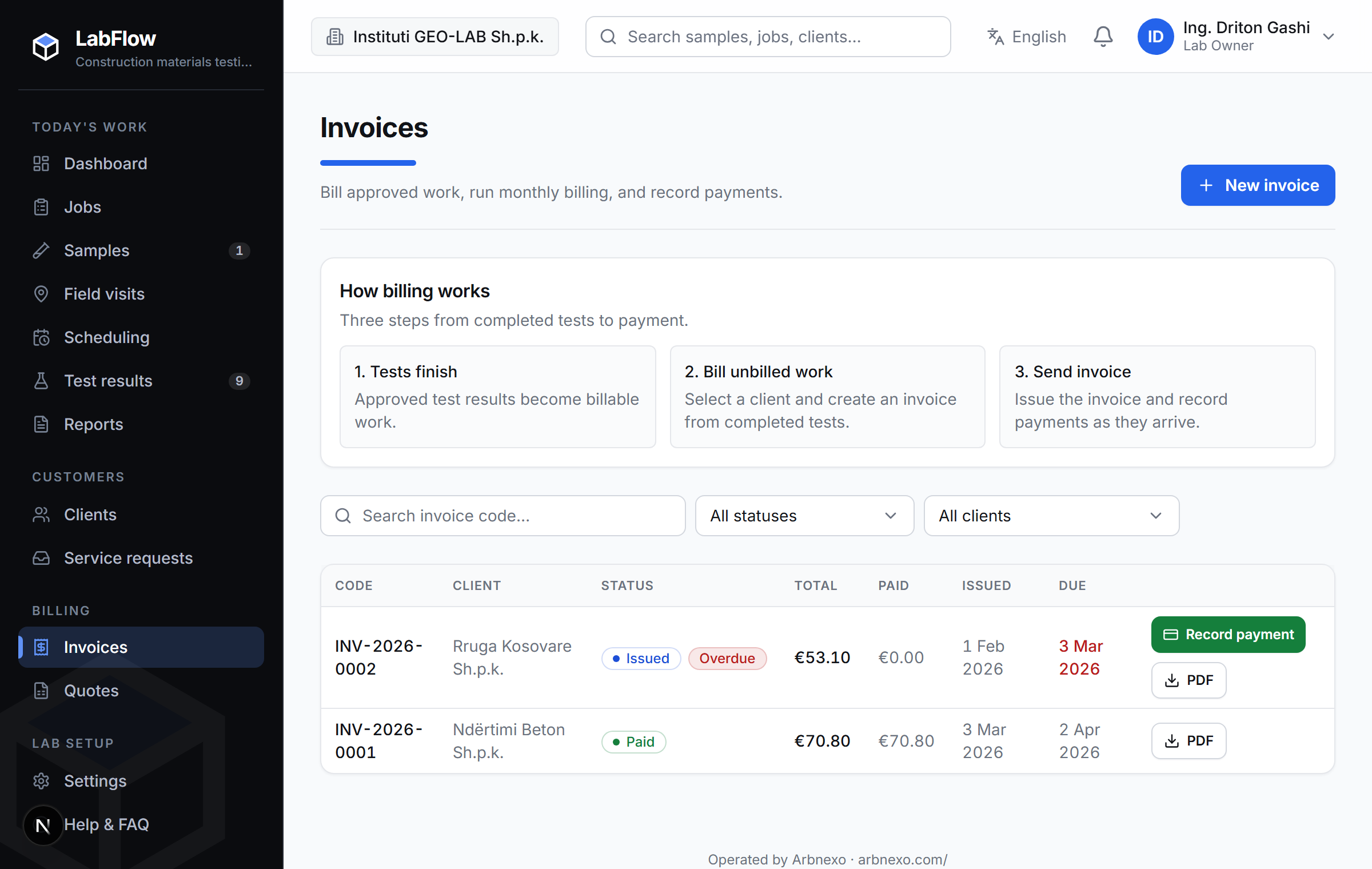Click the card icon on Record payment
This screenshot has width=1372, height=869.
(1171, 635)
